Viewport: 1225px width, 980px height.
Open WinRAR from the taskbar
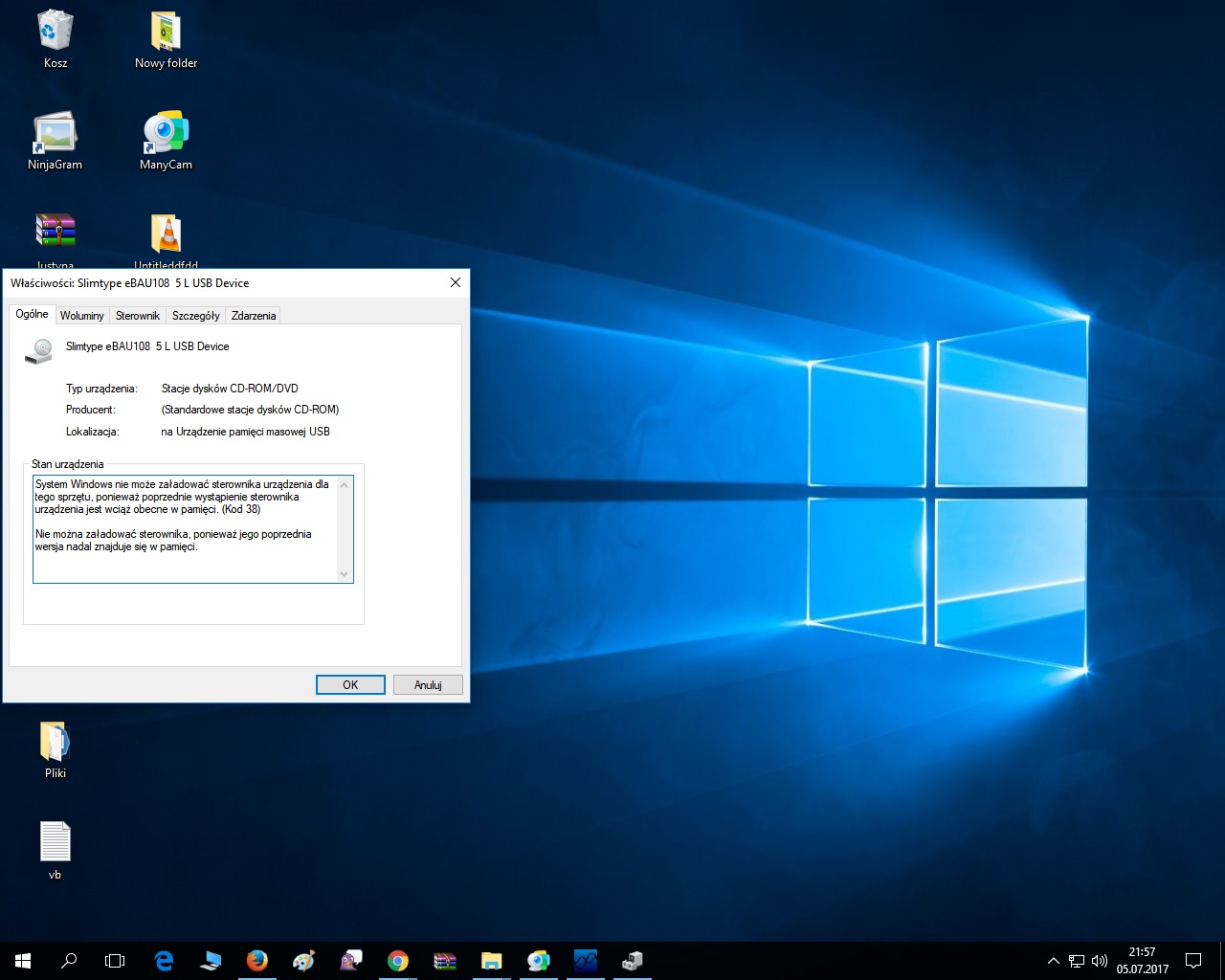445,960
